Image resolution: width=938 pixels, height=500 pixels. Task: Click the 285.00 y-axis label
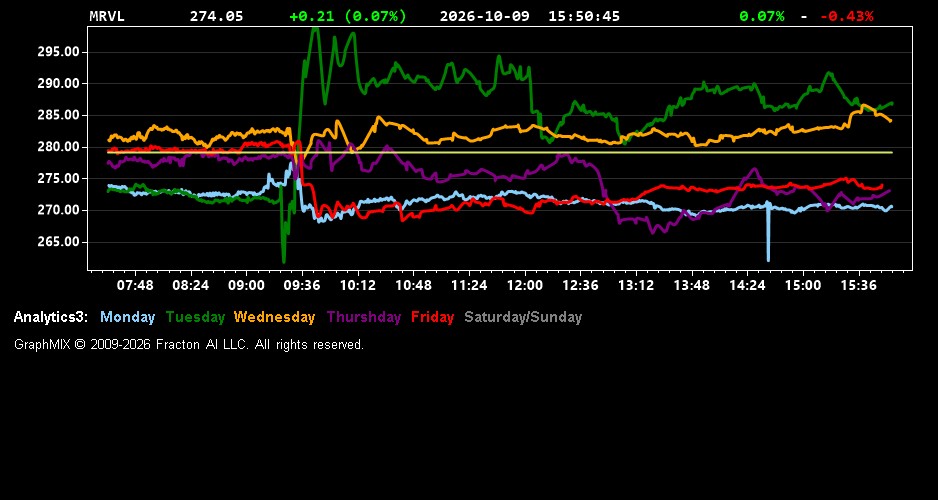click(59, 115)
